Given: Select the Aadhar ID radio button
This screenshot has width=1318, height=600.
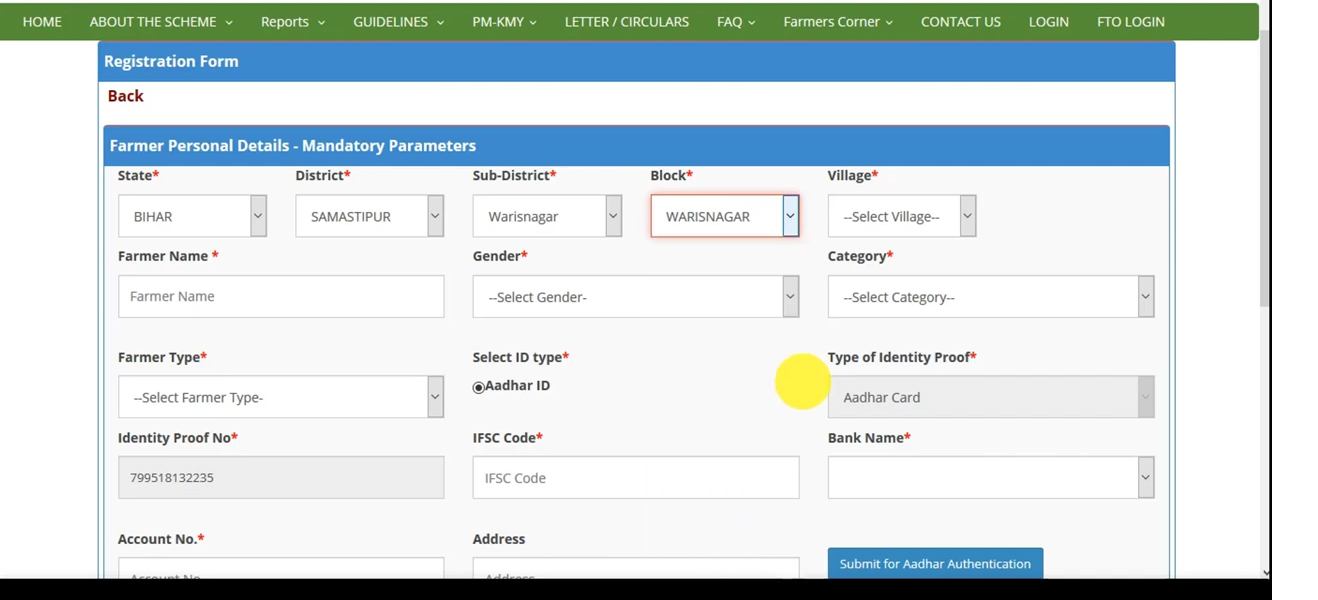Looking at the screenshot, I should [477, 386].
